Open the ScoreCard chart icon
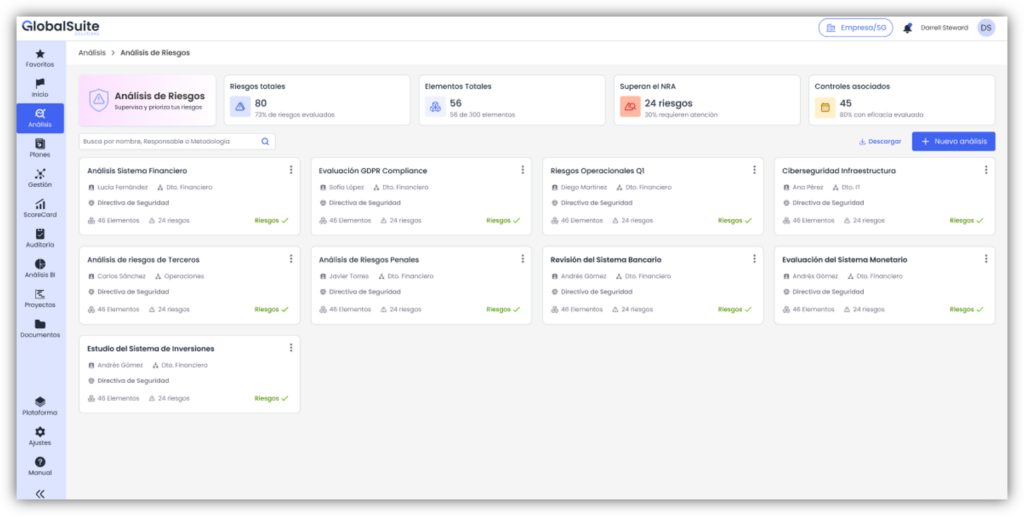The image size is (1024, 516). pos(40,204)
